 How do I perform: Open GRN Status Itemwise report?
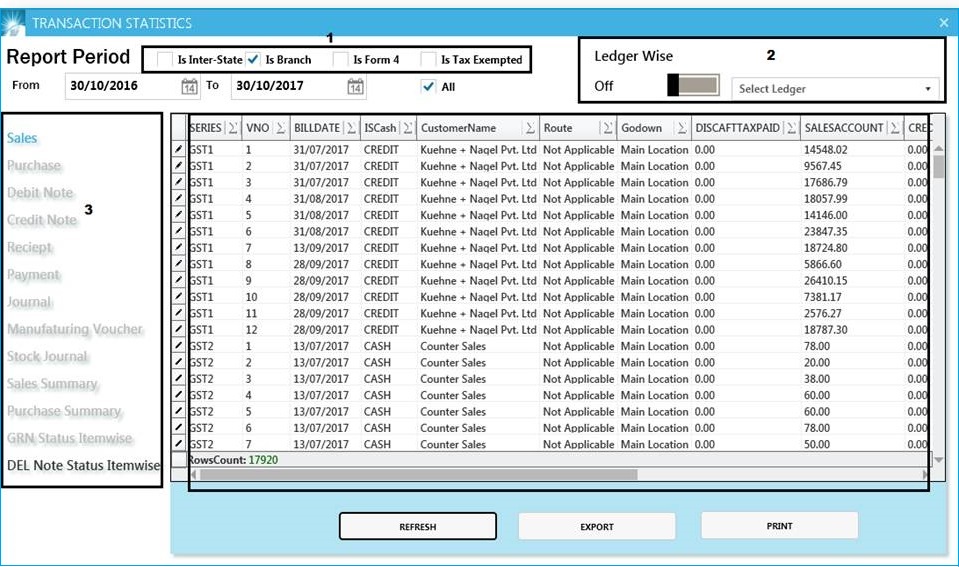coord(69,438)
